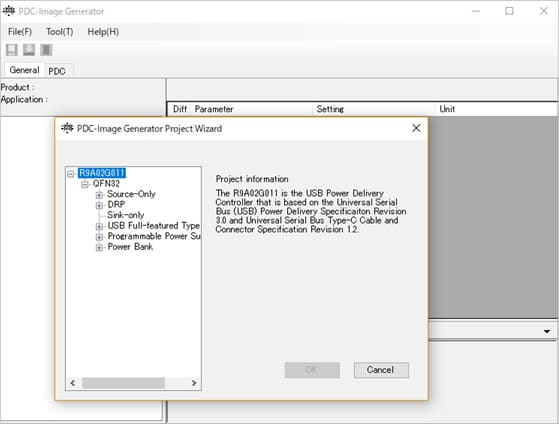Click the PDC-Image Generator title bar app icon
559x424 pixels.
(8, 11)
